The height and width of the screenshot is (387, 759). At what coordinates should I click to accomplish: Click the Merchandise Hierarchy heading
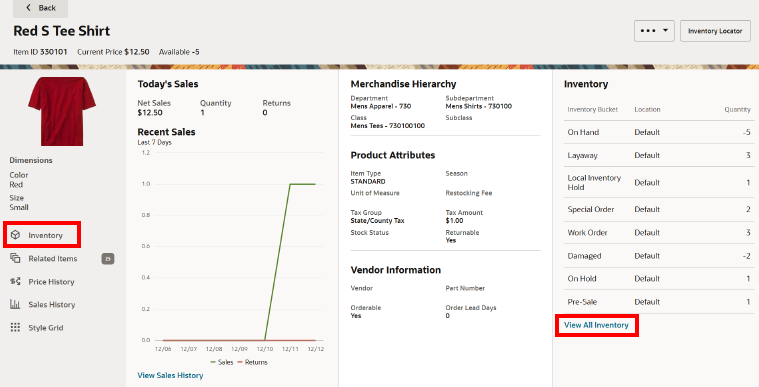(403, 84)
